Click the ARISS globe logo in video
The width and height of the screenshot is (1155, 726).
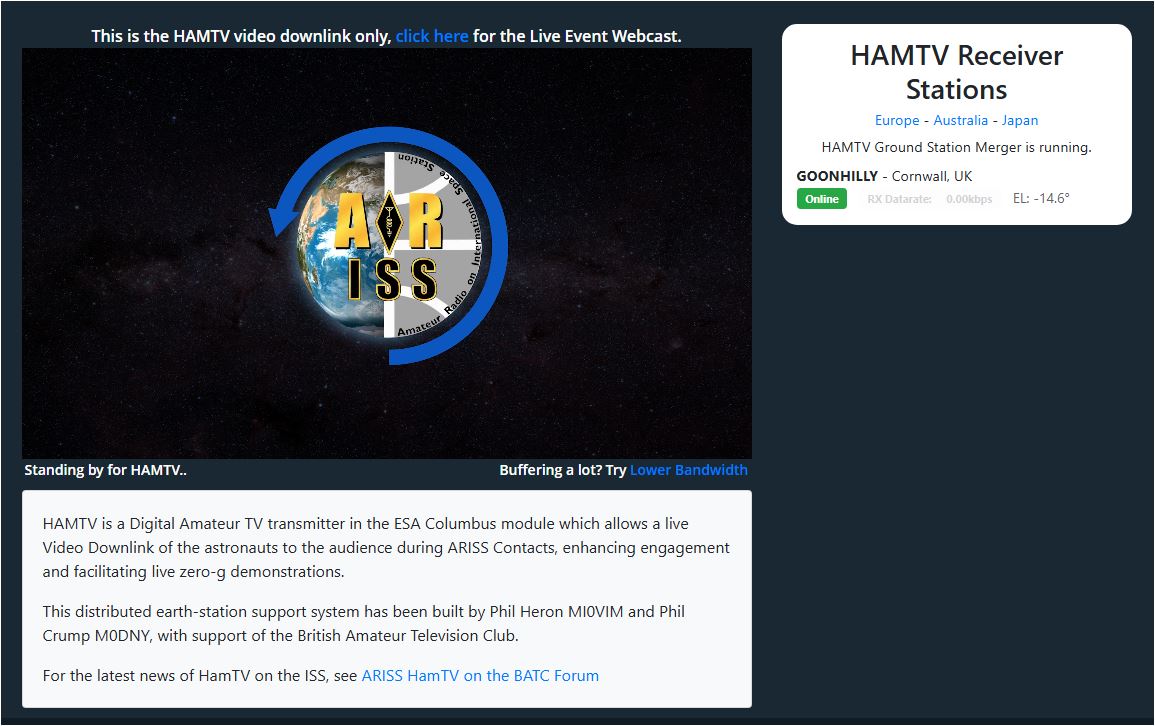point(388,245)
